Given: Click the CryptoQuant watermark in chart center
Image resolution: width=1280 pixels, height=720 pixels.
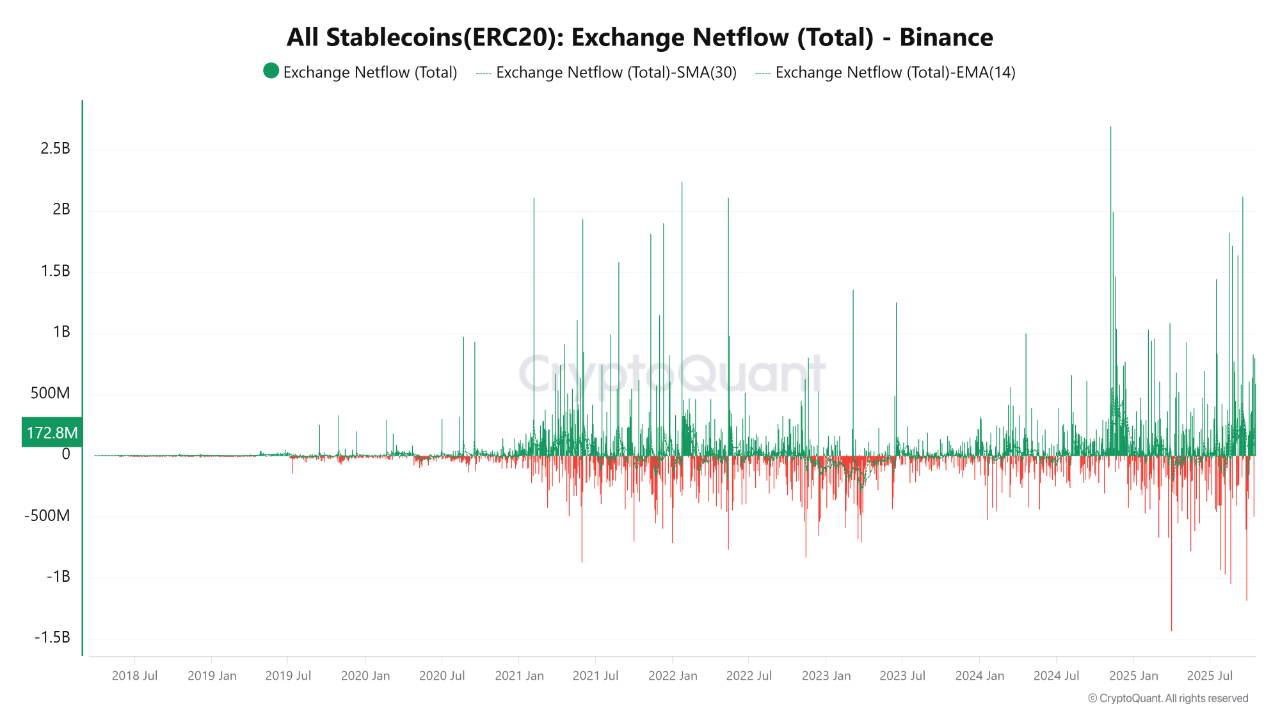Looking at the screenshot, I should click(x=672, y=374).
